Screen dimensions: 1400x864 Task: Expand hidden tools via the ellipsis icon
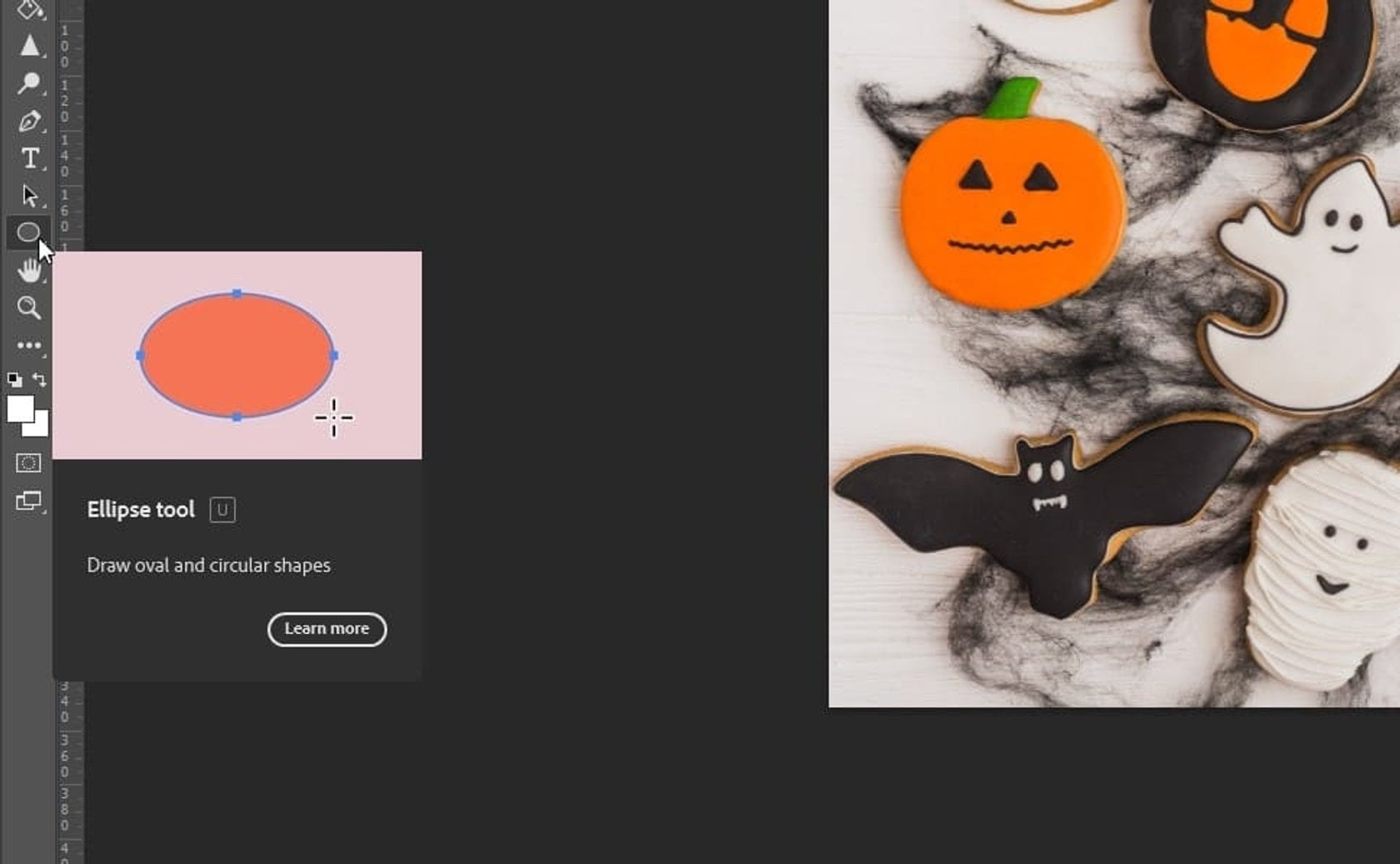pyautogui.click(x=29, y=344)
